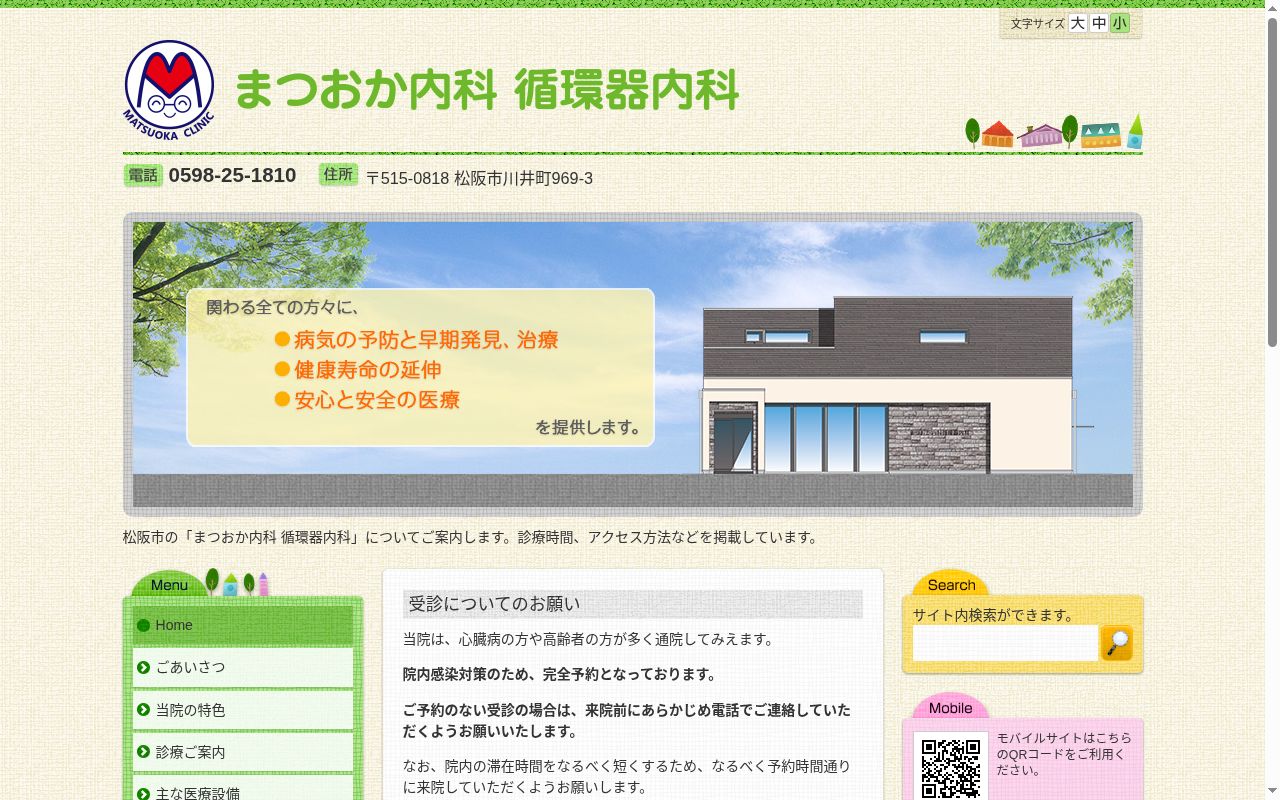Click the 電話 label badge
The image size is (1280, 800).
[x=143, y=175]
